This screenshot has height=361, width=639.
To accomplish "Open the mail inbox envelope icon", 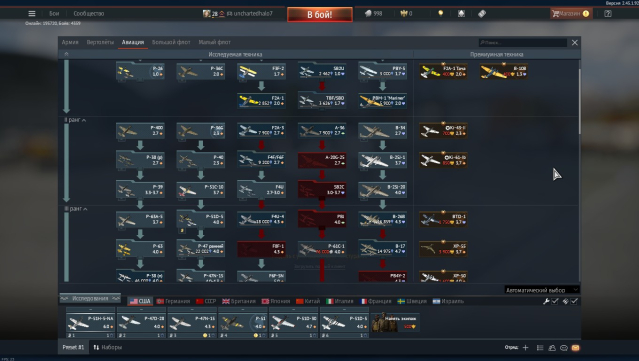I will 575,348.
